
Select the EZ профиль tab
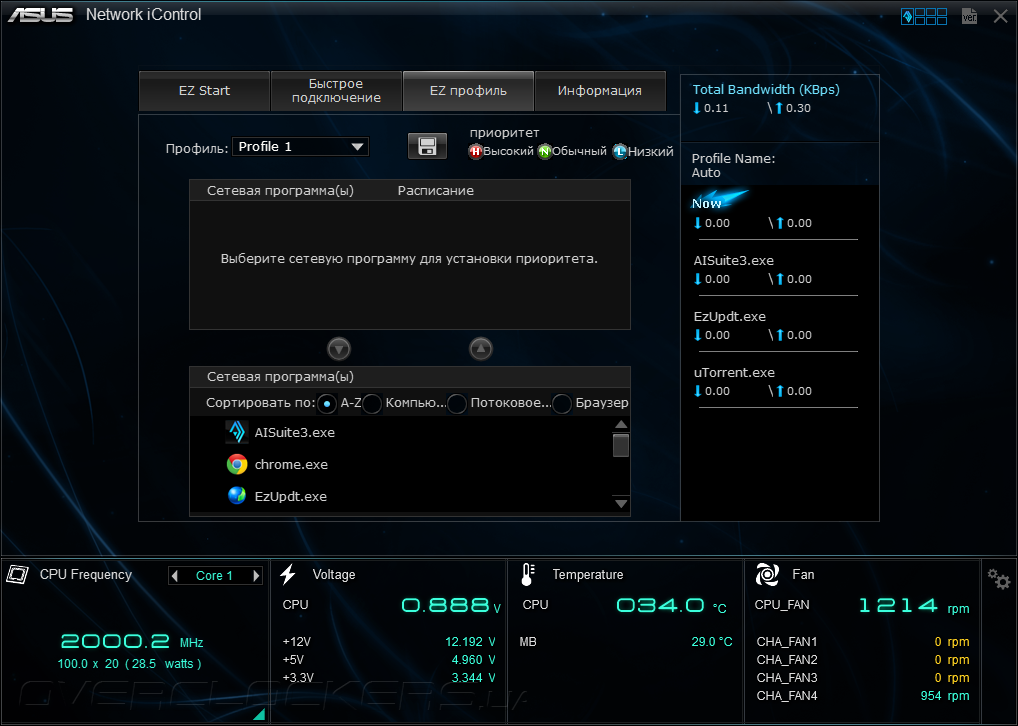pos(468,91)
